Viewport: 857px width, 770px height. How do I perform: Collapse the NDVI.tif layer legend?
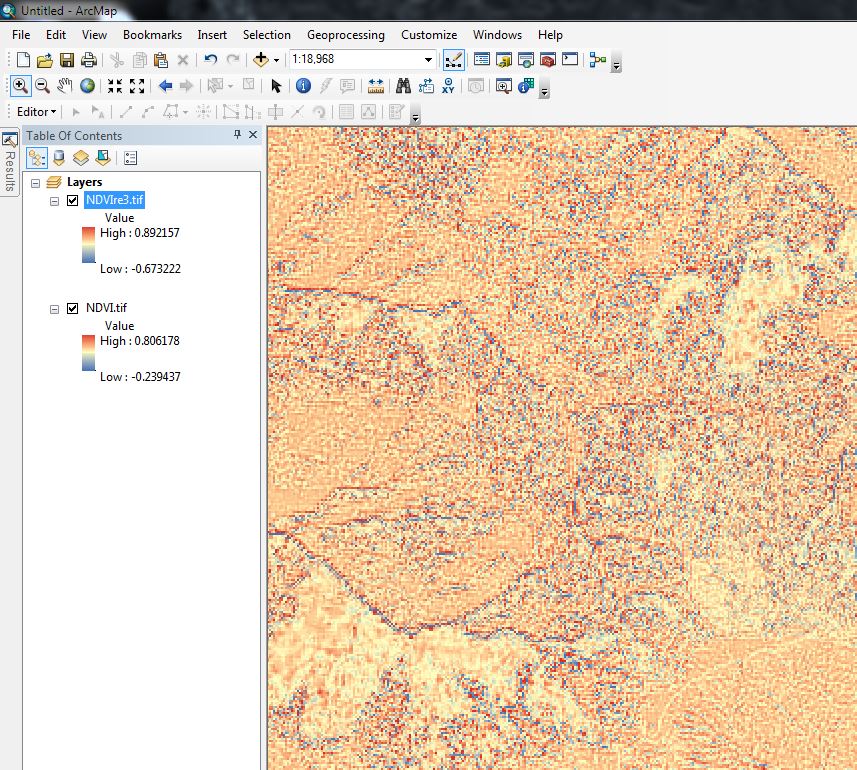click(54, 310)
